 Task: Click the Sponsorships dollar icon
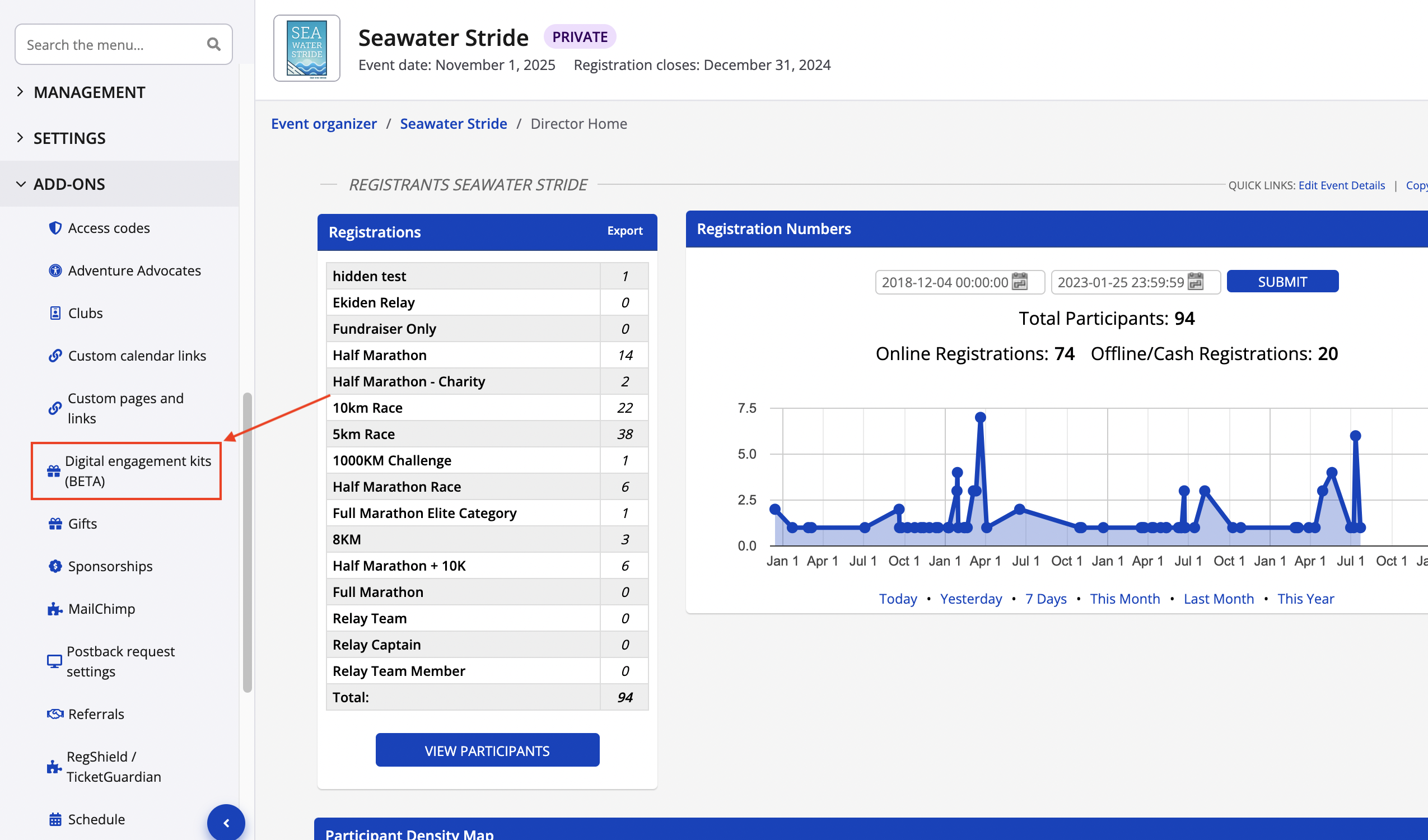click(55, 566)
